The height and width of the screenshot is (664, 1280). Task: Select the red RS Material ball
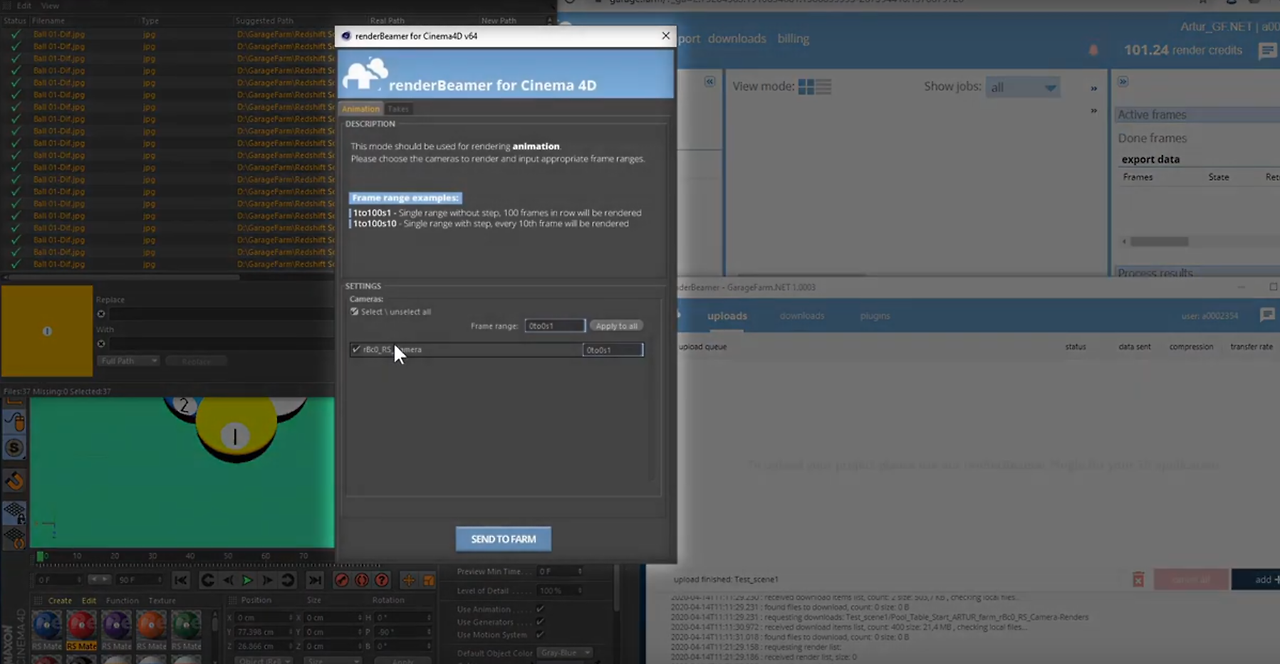point(81,626)
